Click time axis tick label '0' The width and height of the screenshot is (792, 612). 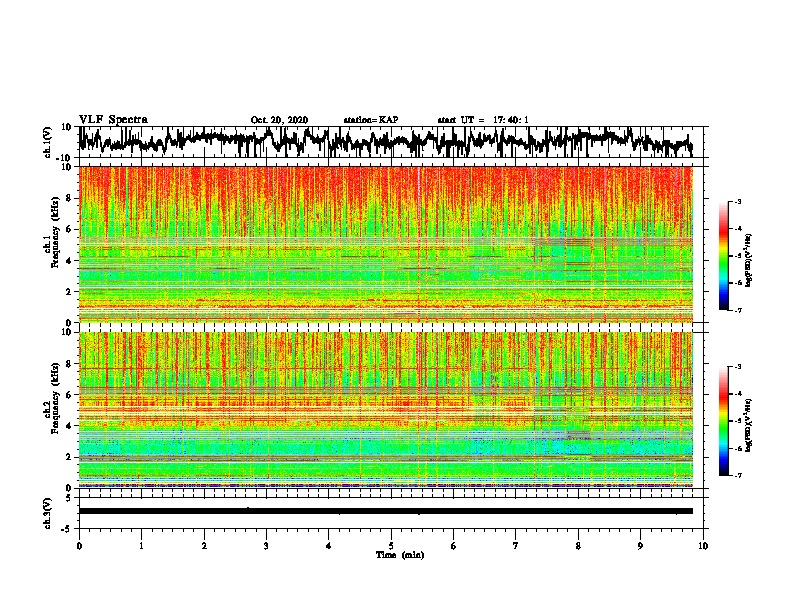click(x=79, y=546)
